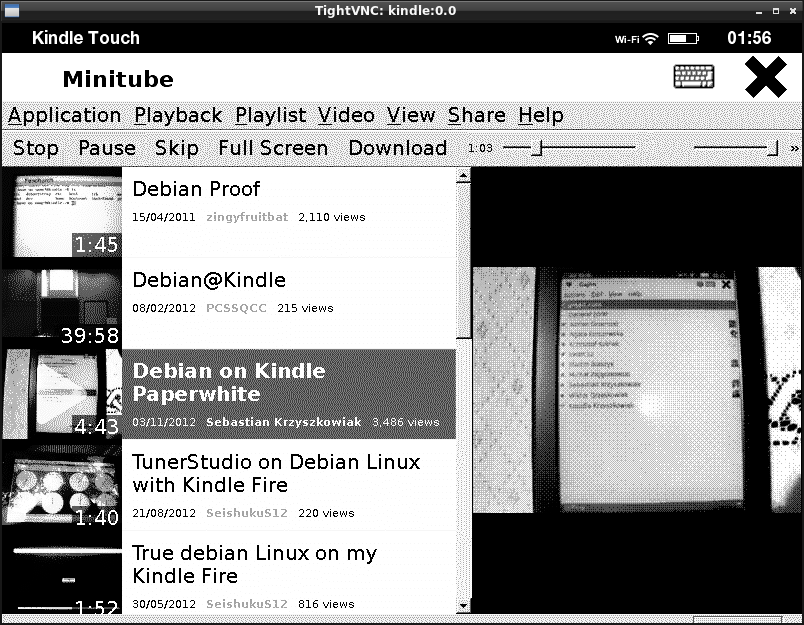Click the '15/04/2011' date
Image resolution: width=804 pixels, height=625 pixels.
coord(164,217)
